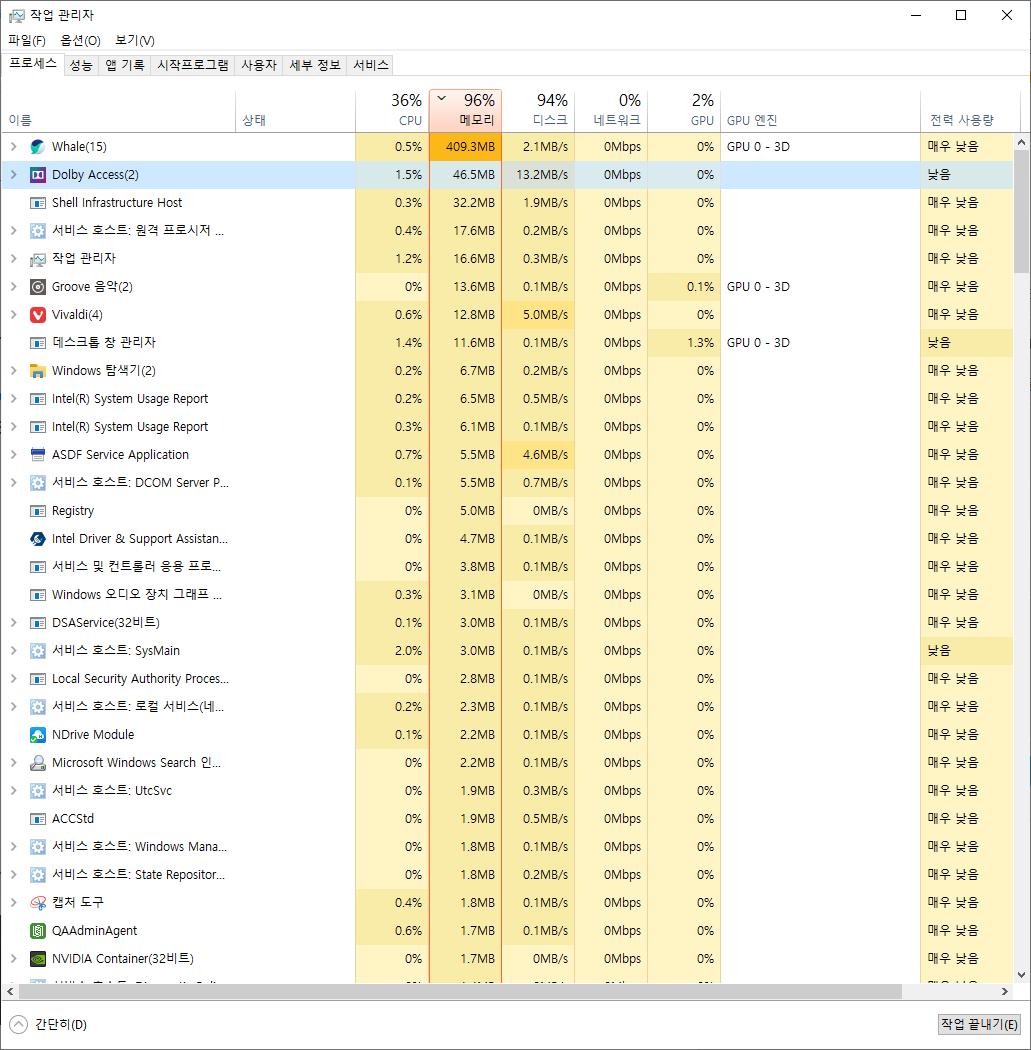Expand the ASDF Service Application row
This screenshot has width=1031, height=1050.
(13, 455)
